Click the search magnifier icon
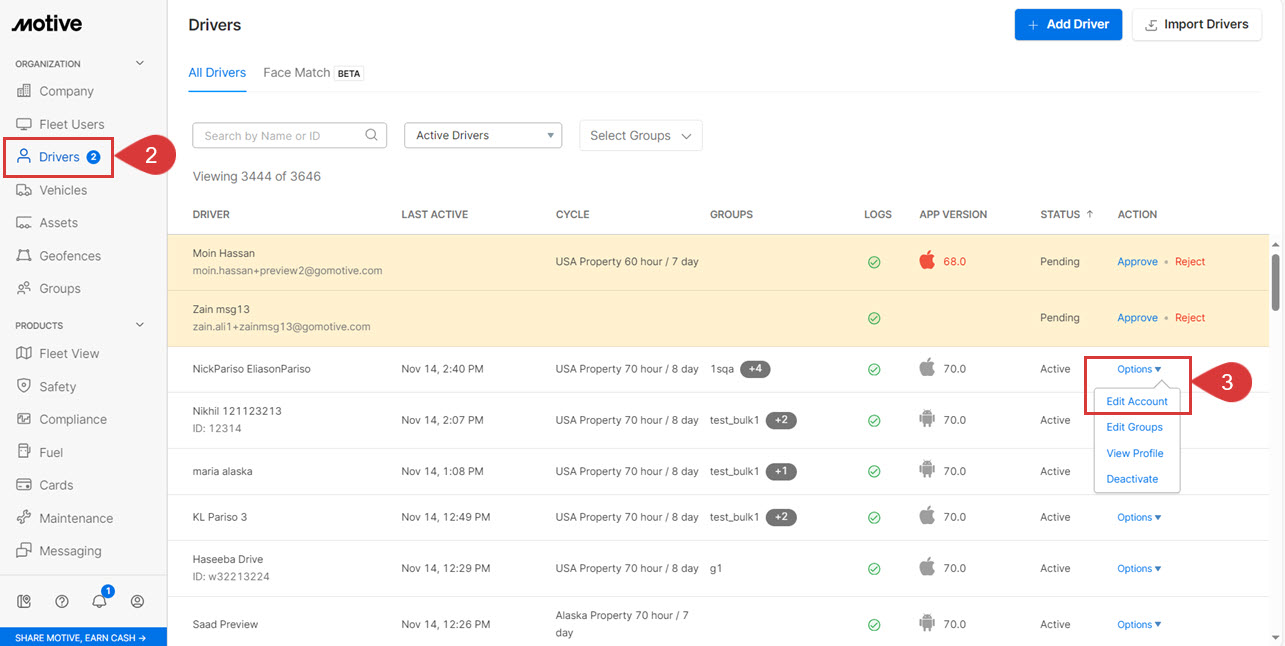Viewport: 1285px width, 646px height. point(371,135)
